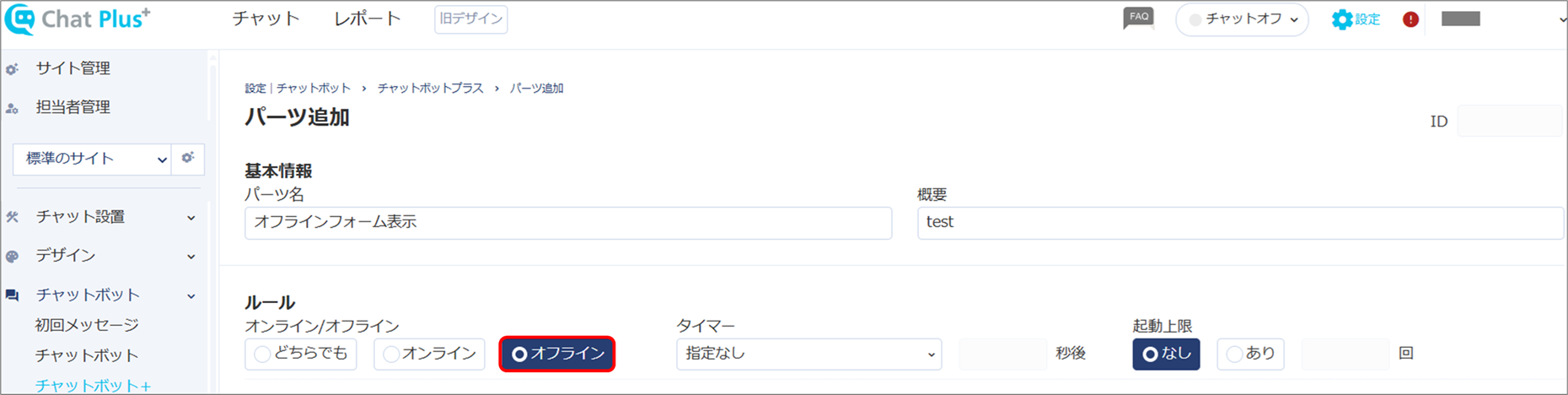
Task: Click the Chat Plus logo icon
Action: coord(20,19)
